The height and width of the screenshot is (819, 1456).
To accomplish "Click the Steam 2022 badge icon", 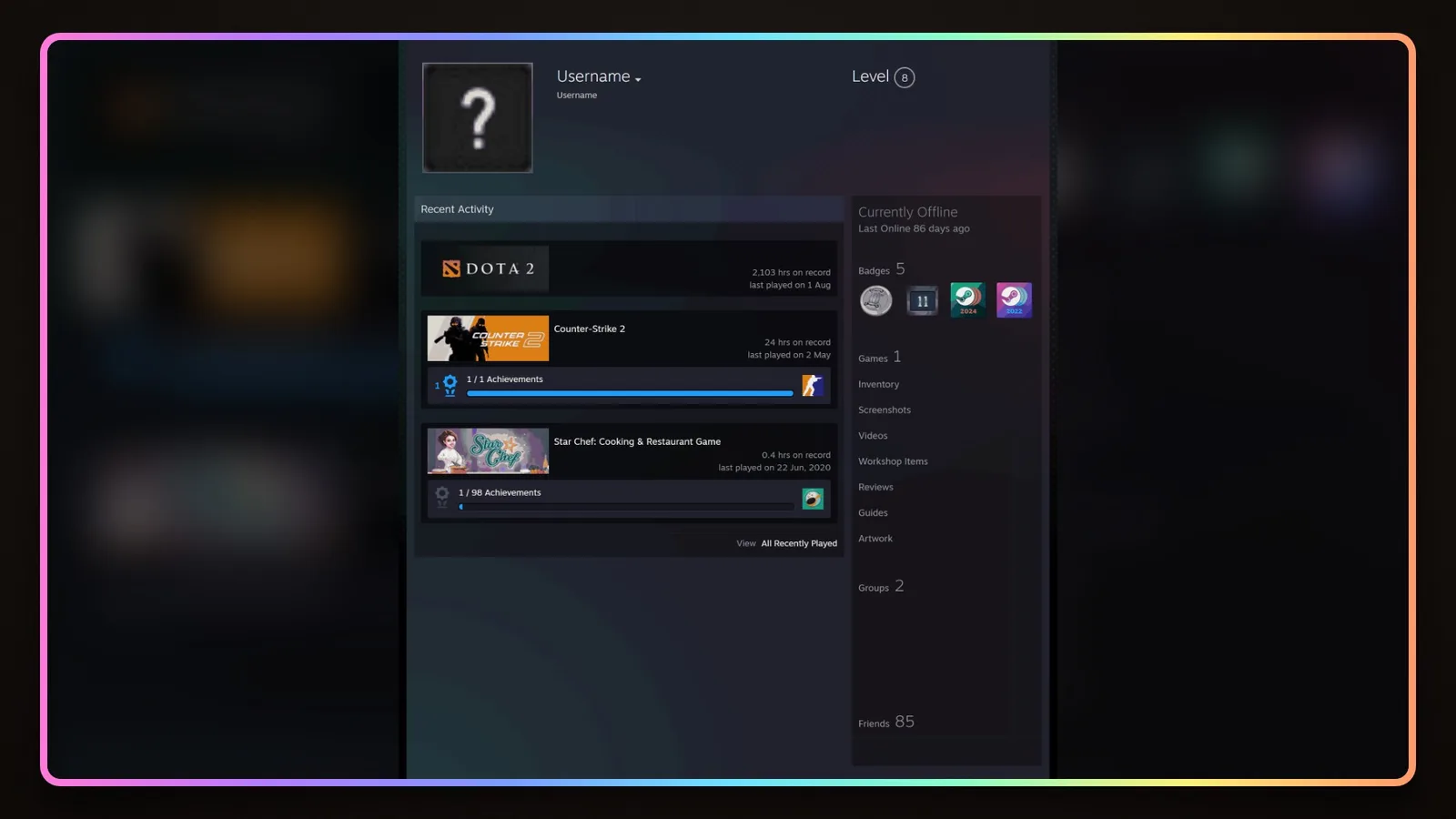I will (1014, 299).
